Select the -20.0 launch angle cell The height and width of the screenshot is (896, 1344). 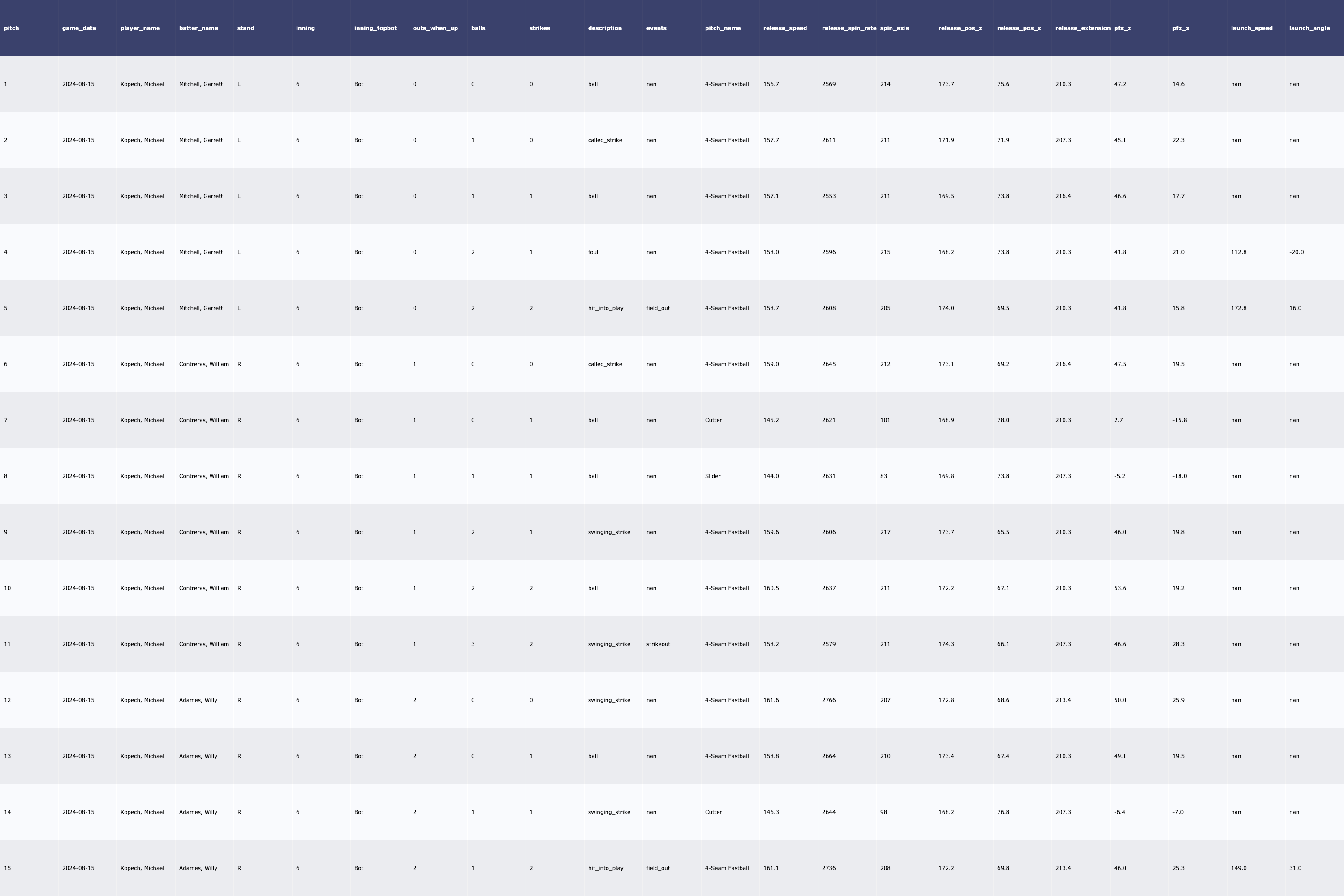click(x=1296, y=252)
